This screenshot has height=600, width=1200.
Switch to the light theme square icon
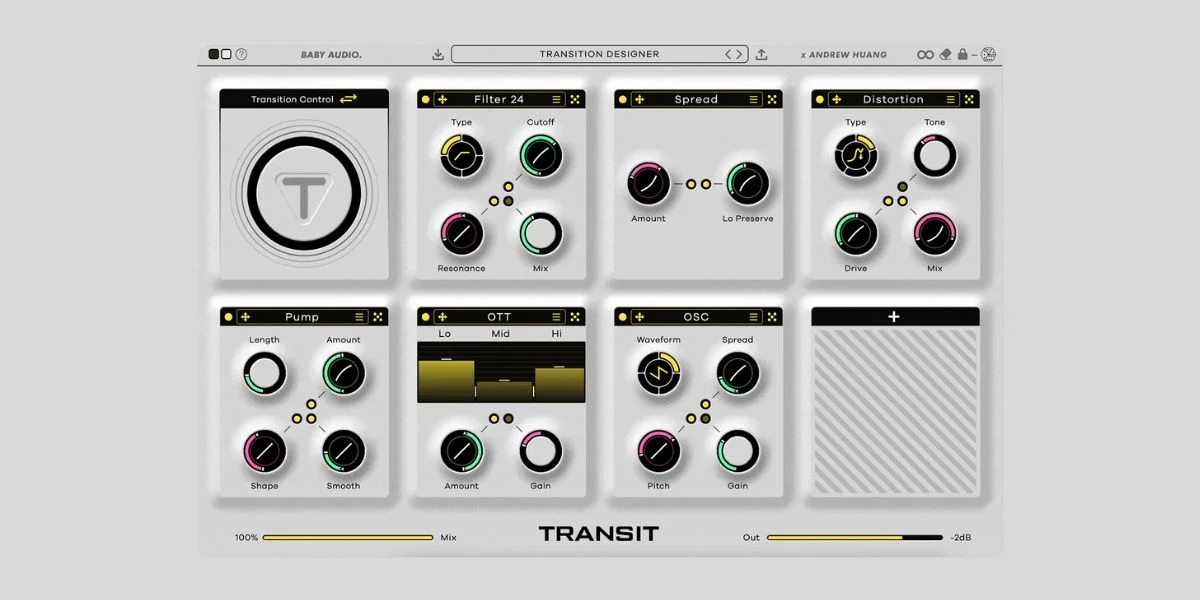pos(226,54)
